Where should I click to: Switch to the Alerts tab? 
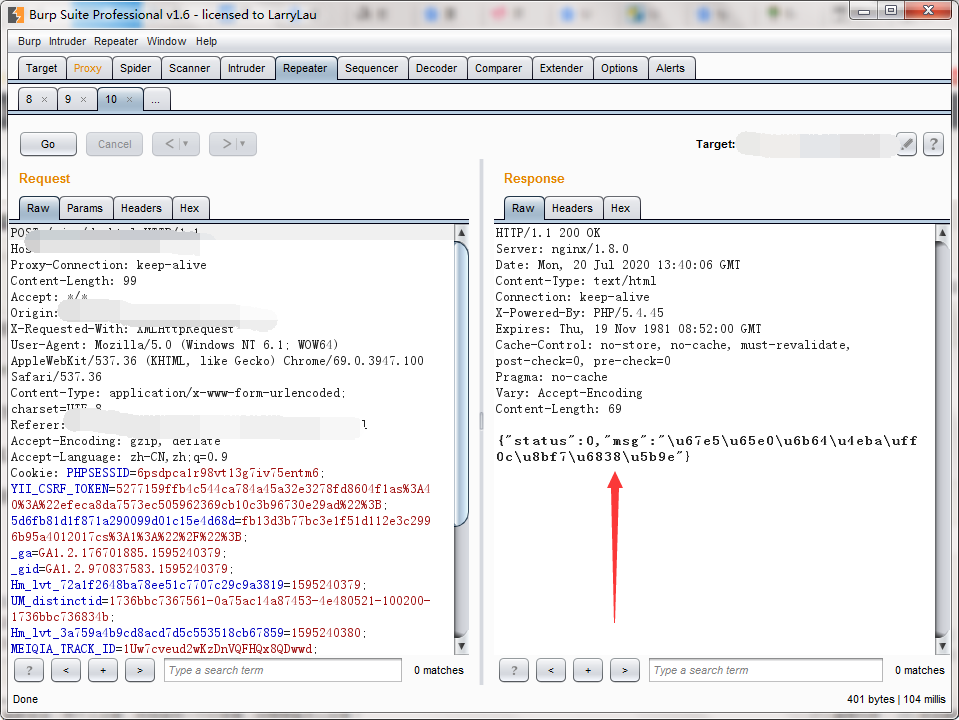pyautogui.click(x=670, y=68)
